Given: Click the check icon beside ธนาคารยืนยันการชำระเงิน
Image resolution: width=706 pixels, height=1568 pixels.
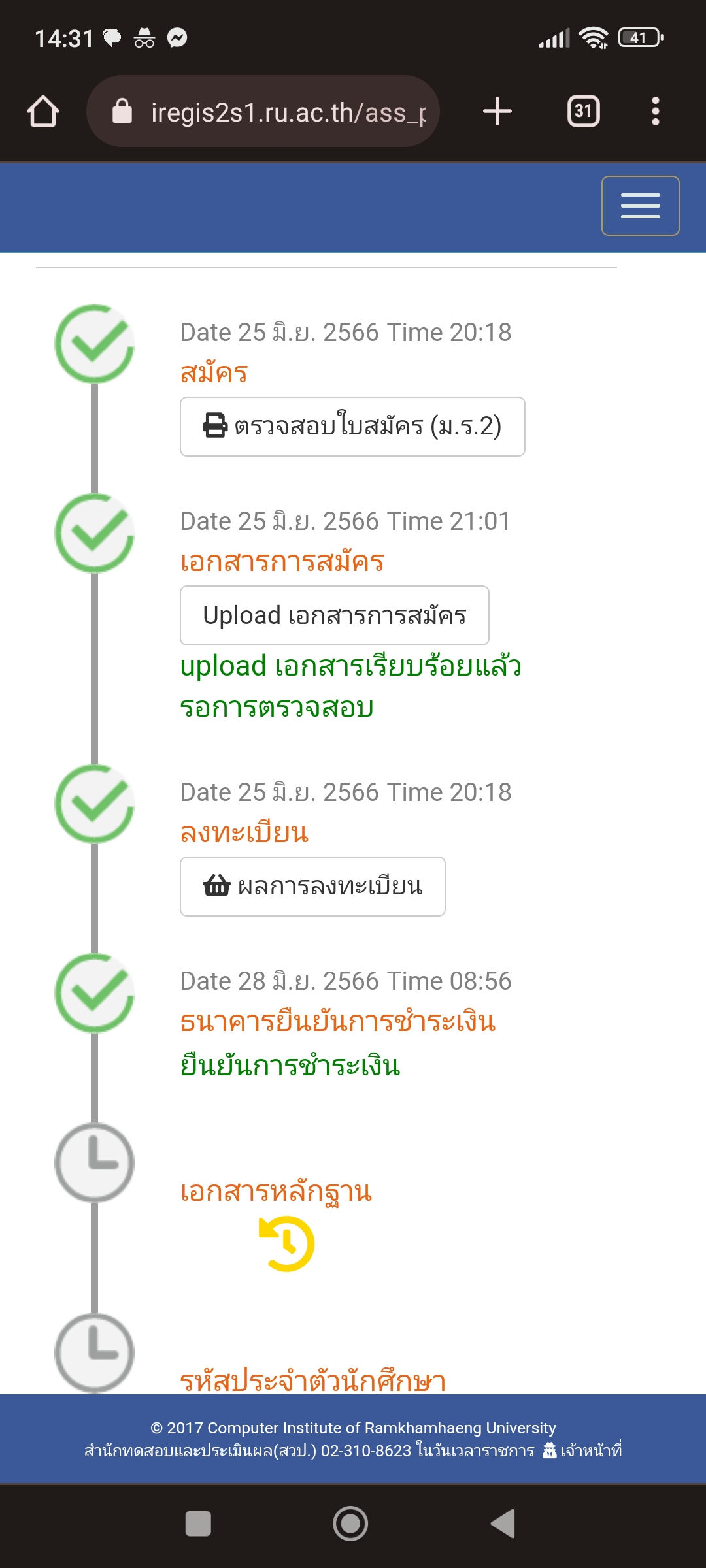Looking at the screenshot, I should (94, 993).
